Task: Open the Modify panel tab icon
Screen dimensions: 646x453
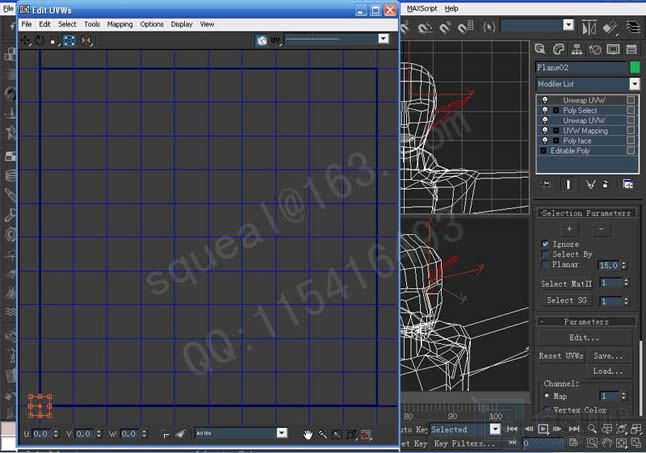Action: tap(558, 49)
